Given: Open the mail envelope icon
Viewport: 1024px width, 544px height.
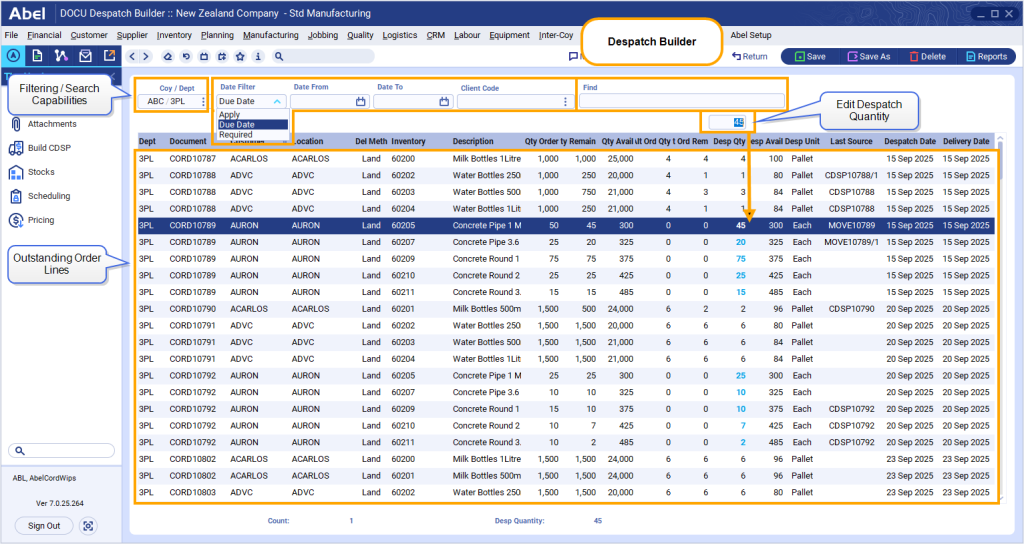Looking at the screenshot, I should (x=86, y=56).
